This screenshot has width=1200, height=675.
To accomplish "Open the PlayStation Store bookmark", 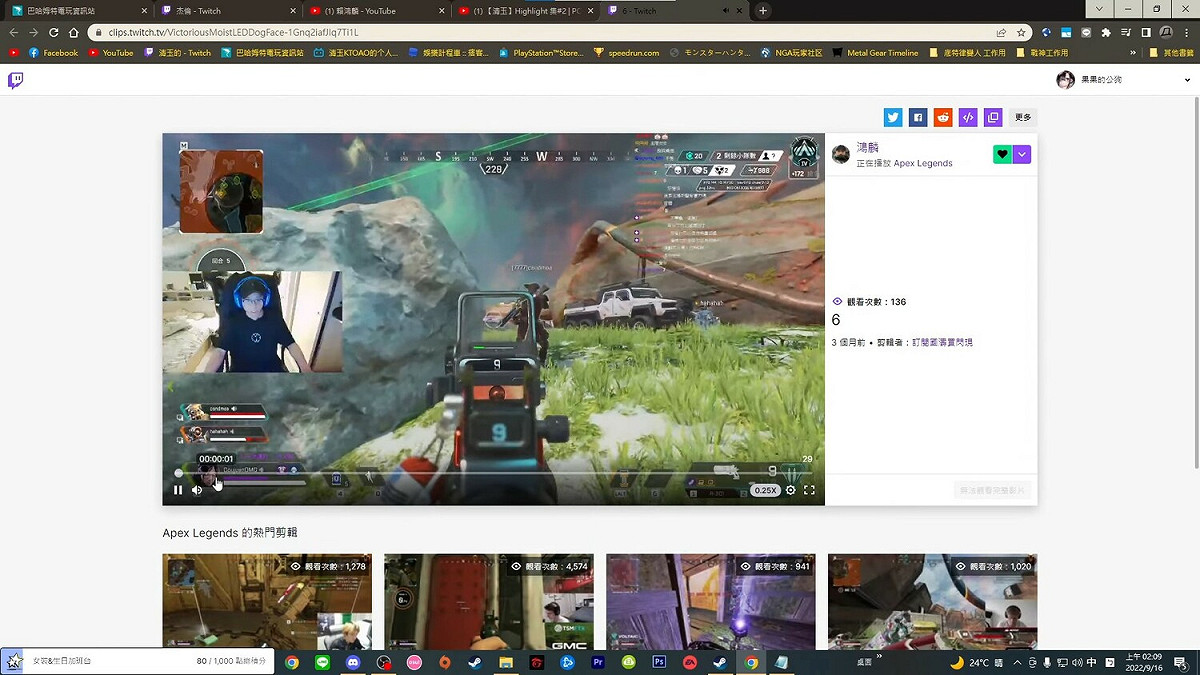I will pos(541,53).
